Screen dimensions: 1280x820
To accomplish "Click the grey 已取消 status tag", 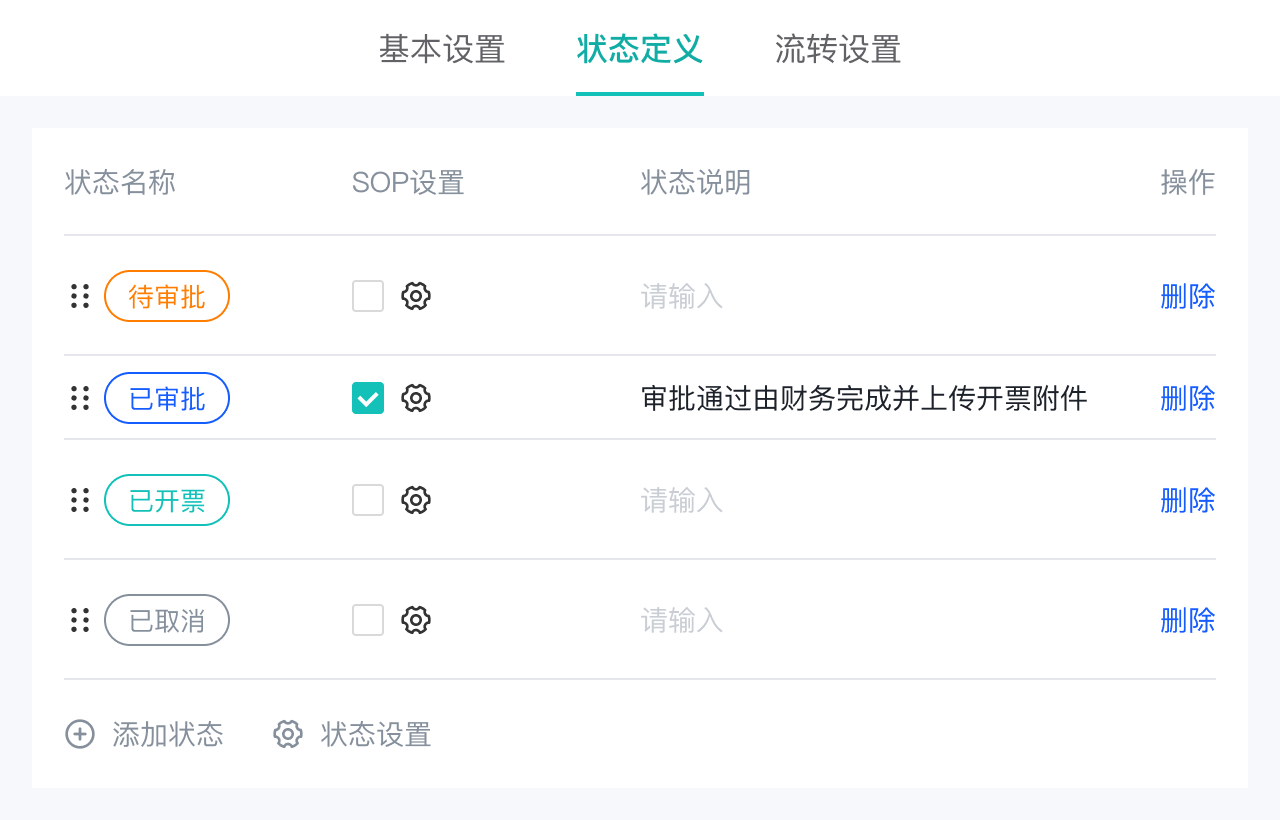I will tap(167, 620).
